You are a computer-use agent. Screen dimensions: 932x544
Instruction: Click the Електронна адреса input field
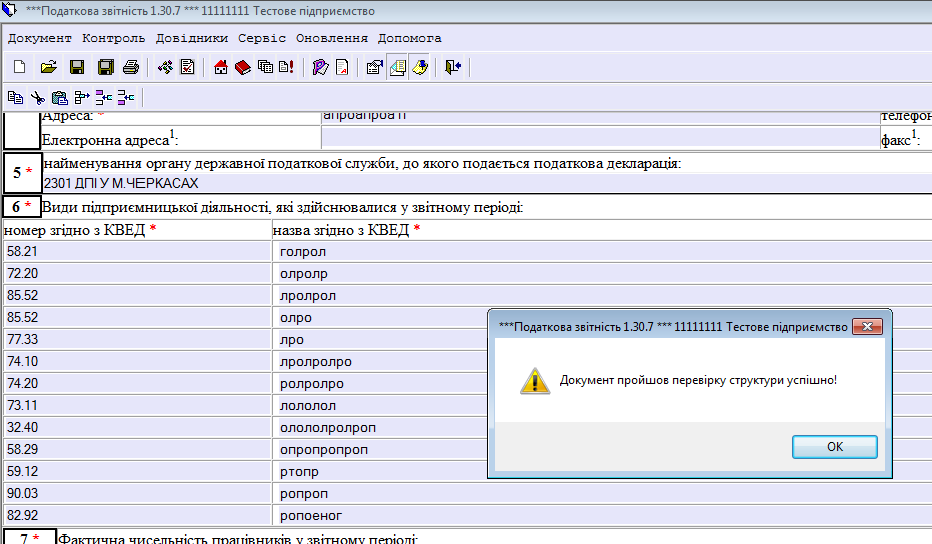pyautogui.click(x=598, y=138)
